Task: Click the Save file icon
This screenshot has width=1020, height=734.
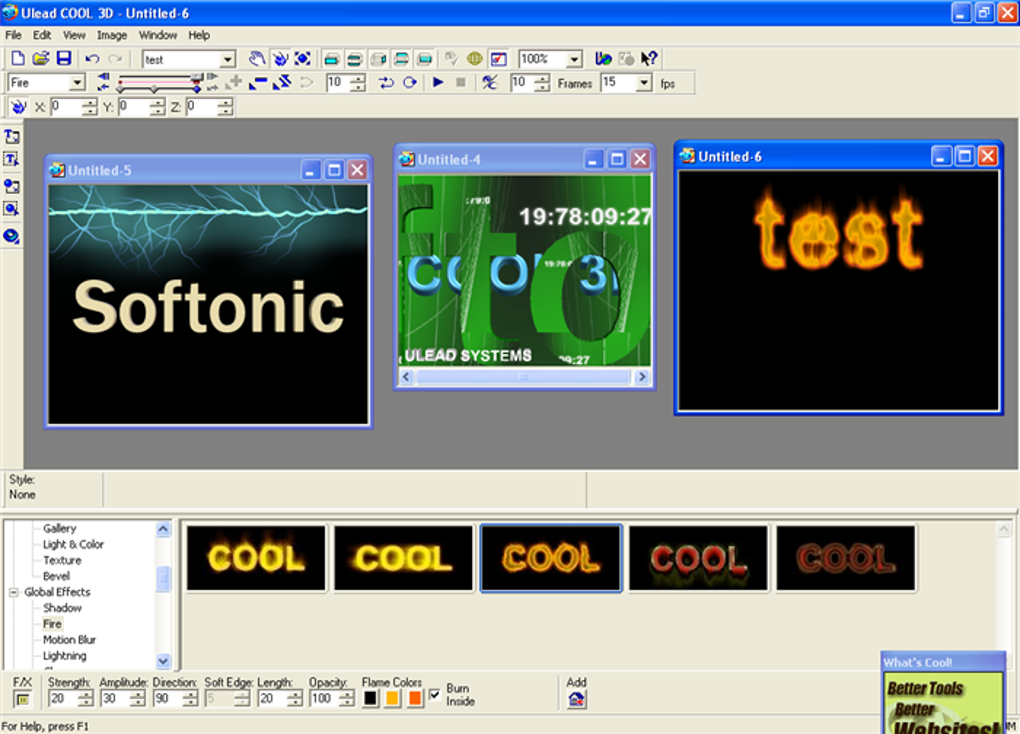Action: pyautogui.click(x=63, y=59)
